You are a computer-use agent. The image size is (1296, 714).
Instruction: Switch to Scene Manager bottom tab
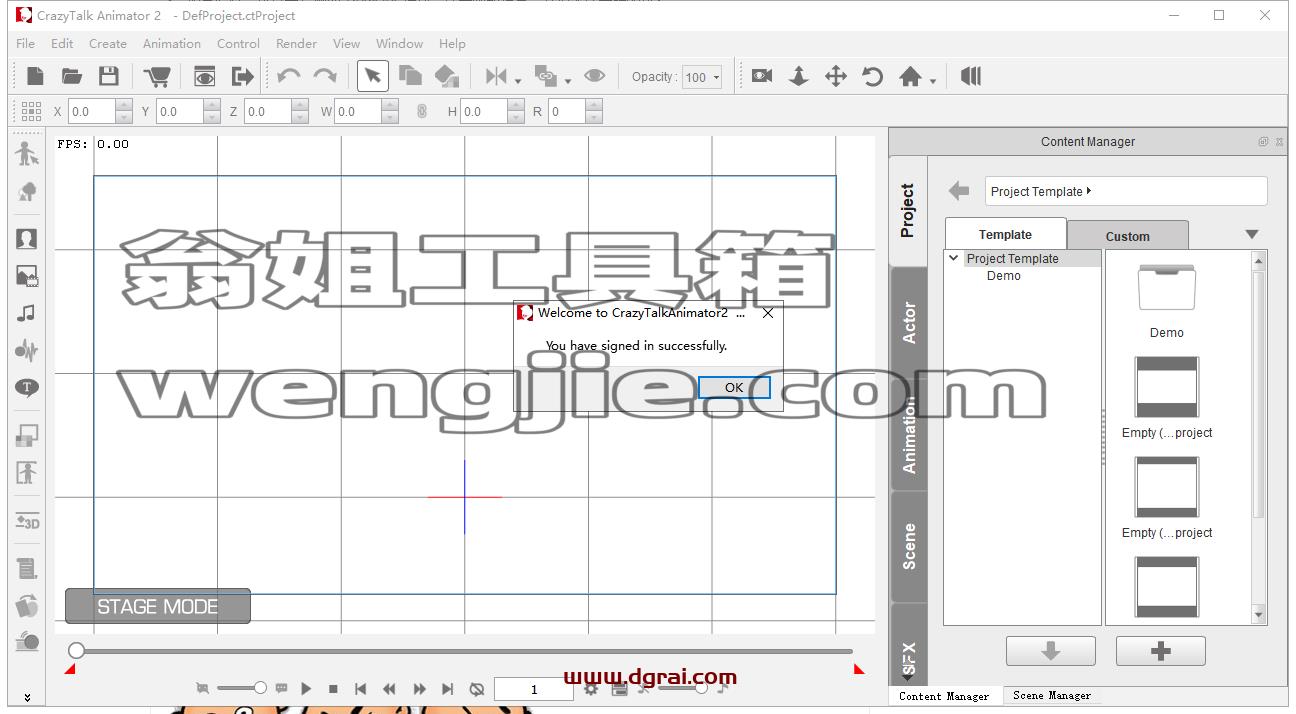click(1052, 695)
